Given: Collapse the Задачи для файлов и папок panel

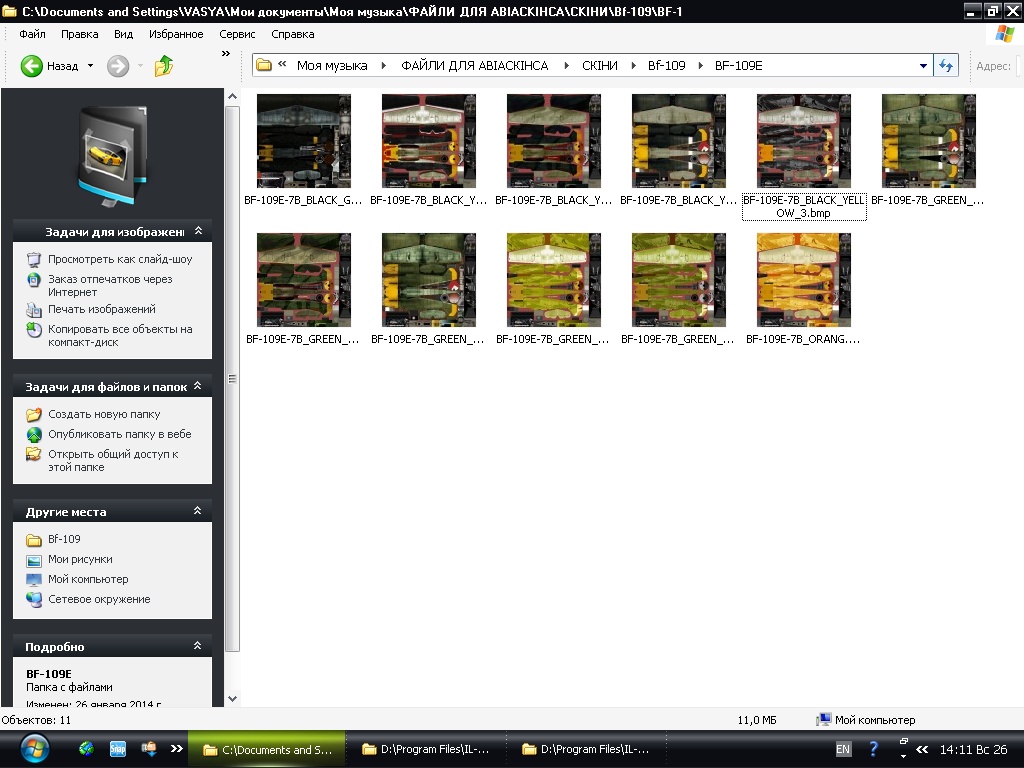Looking at the screenshot, I should click(x=197, y=386).
